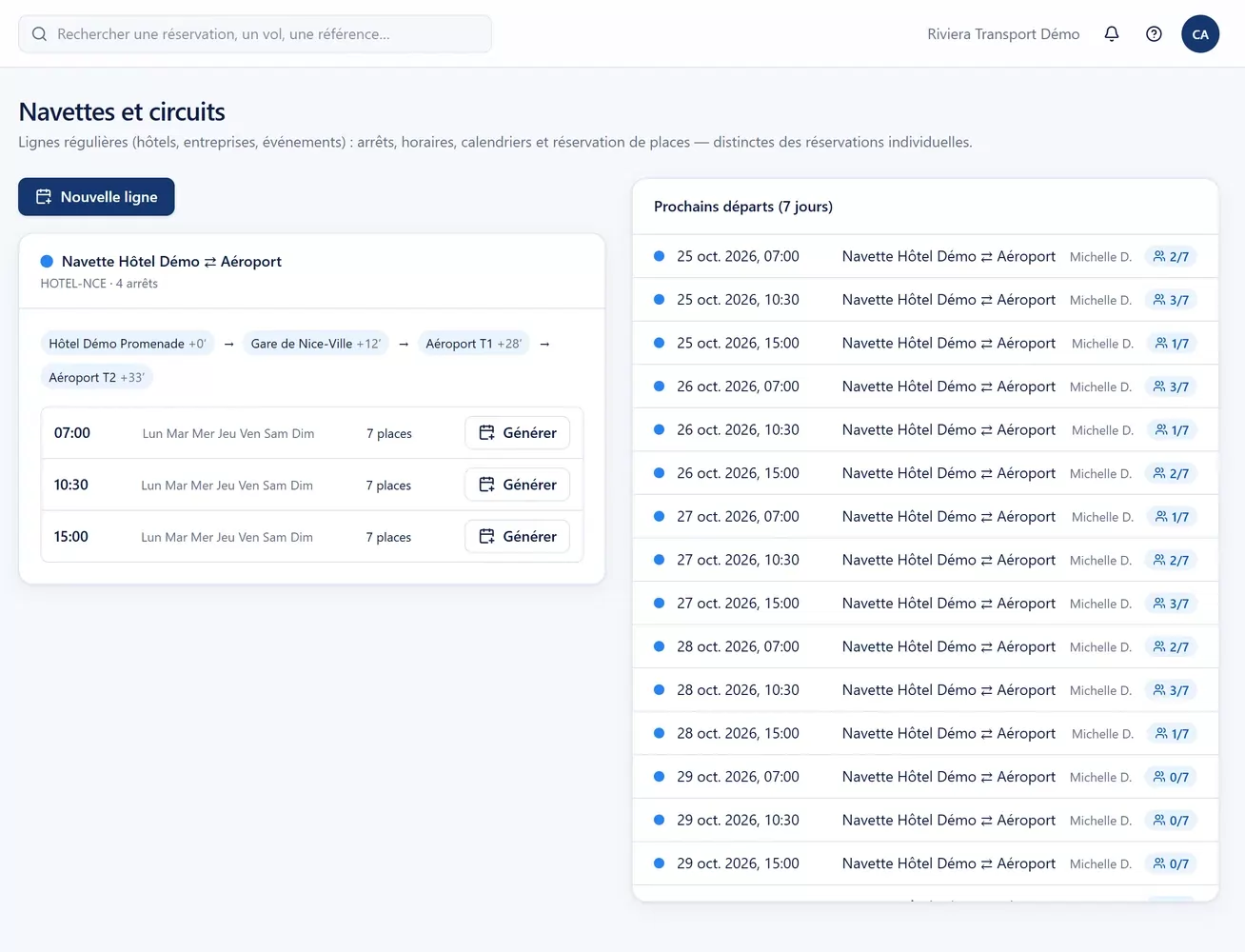Click driver Michelle D. on 26 oct. 07:00 row
This screenshot has width=1245, height=952.
1100,387
